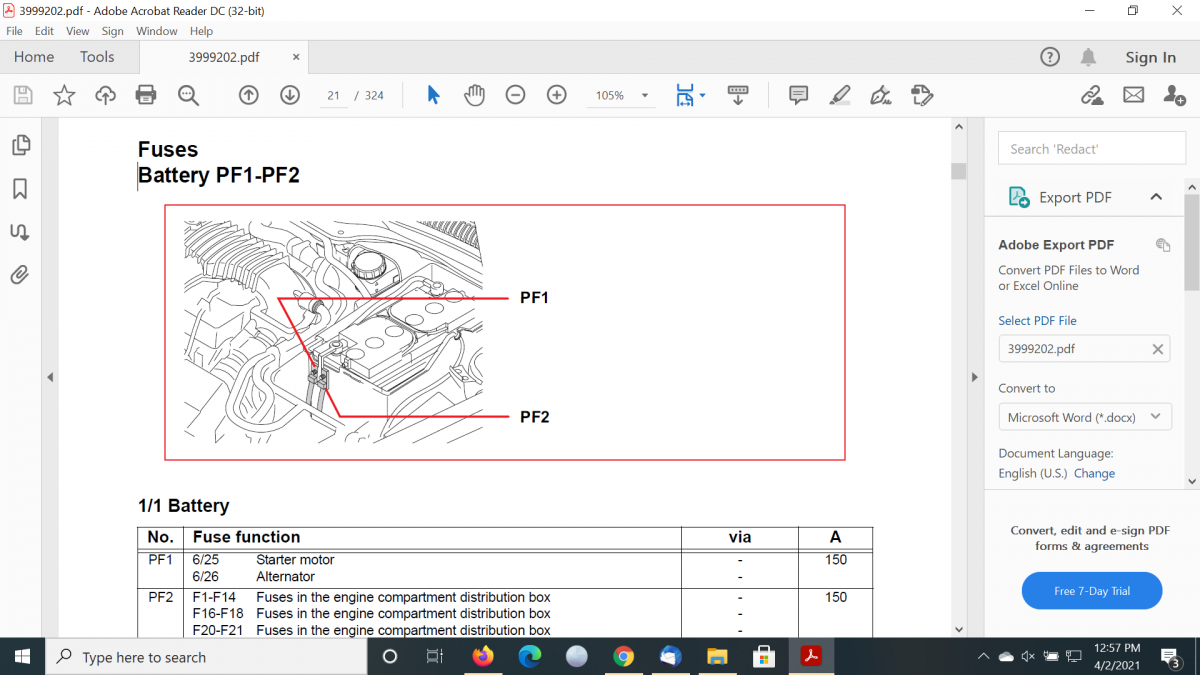Add a comment sticky note
1200x675 pixels.
point(798,95)
